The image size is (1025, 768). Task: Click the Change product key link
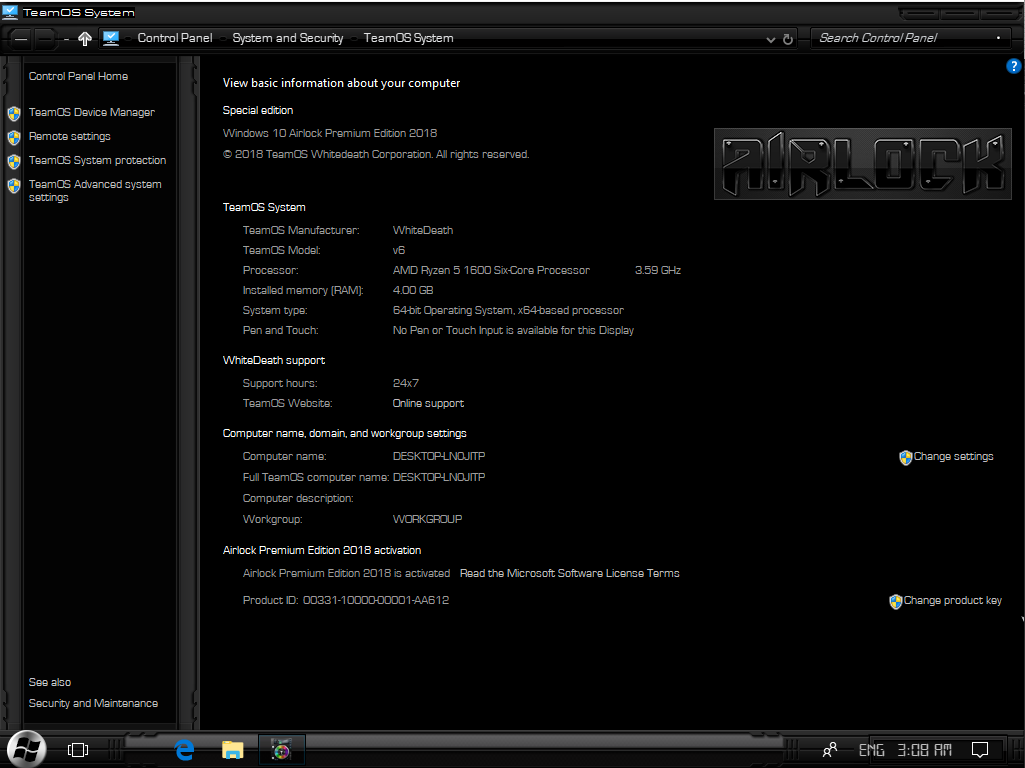pyautogui.click(x=952, y=600)
